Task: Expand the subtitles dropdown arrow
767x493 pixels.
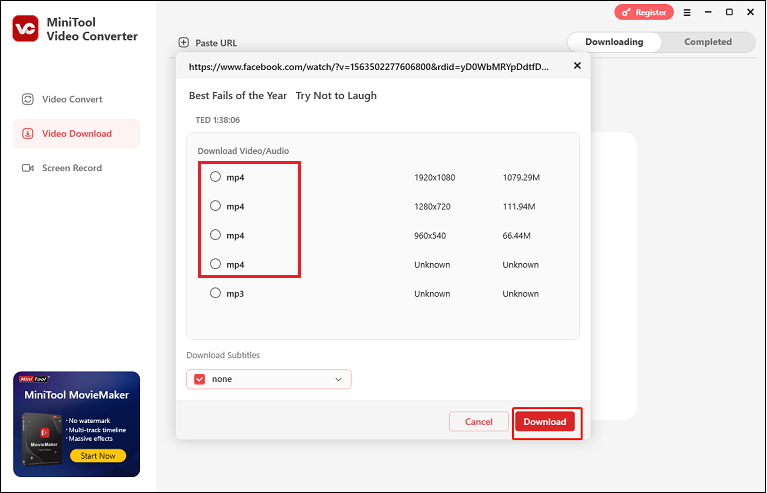Action: (x=338, y=380)
